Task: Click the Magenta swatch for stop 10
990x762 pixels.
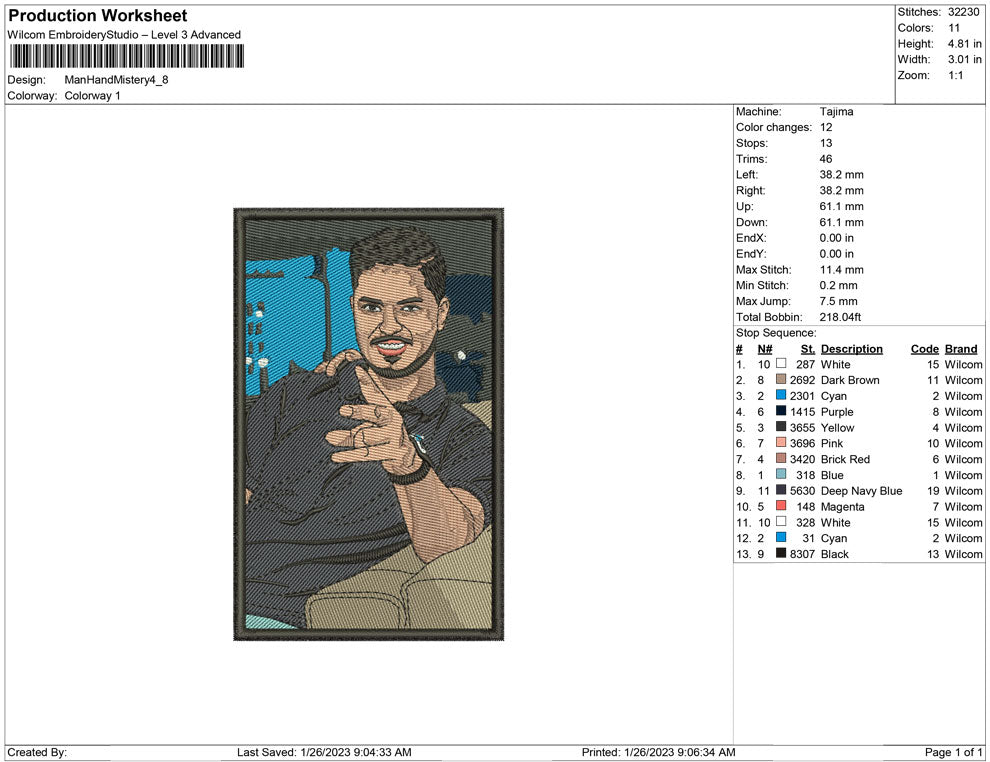Action: (781, 506)
